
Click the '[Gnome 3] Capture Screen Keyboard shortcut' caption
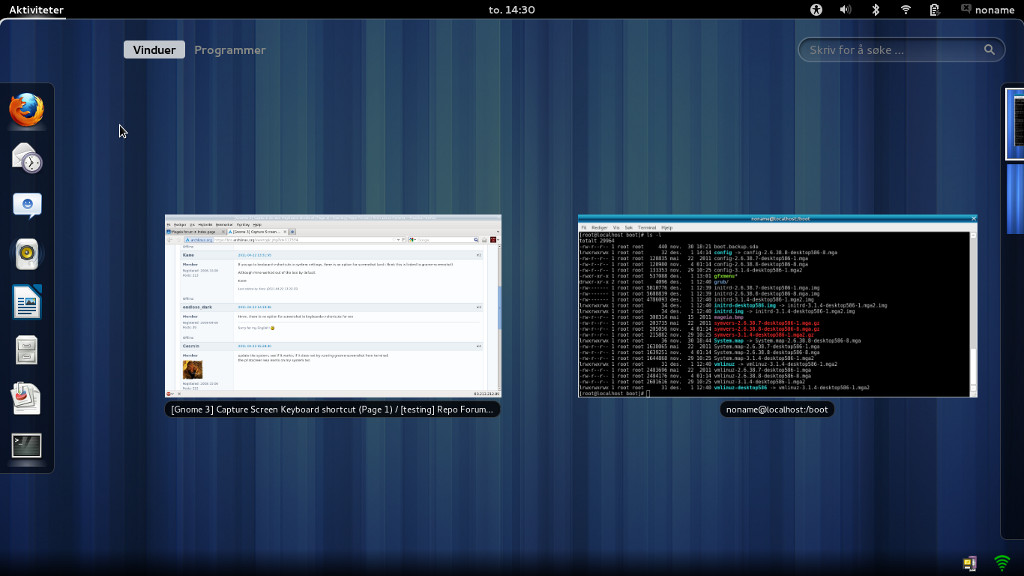pos(332,409)
